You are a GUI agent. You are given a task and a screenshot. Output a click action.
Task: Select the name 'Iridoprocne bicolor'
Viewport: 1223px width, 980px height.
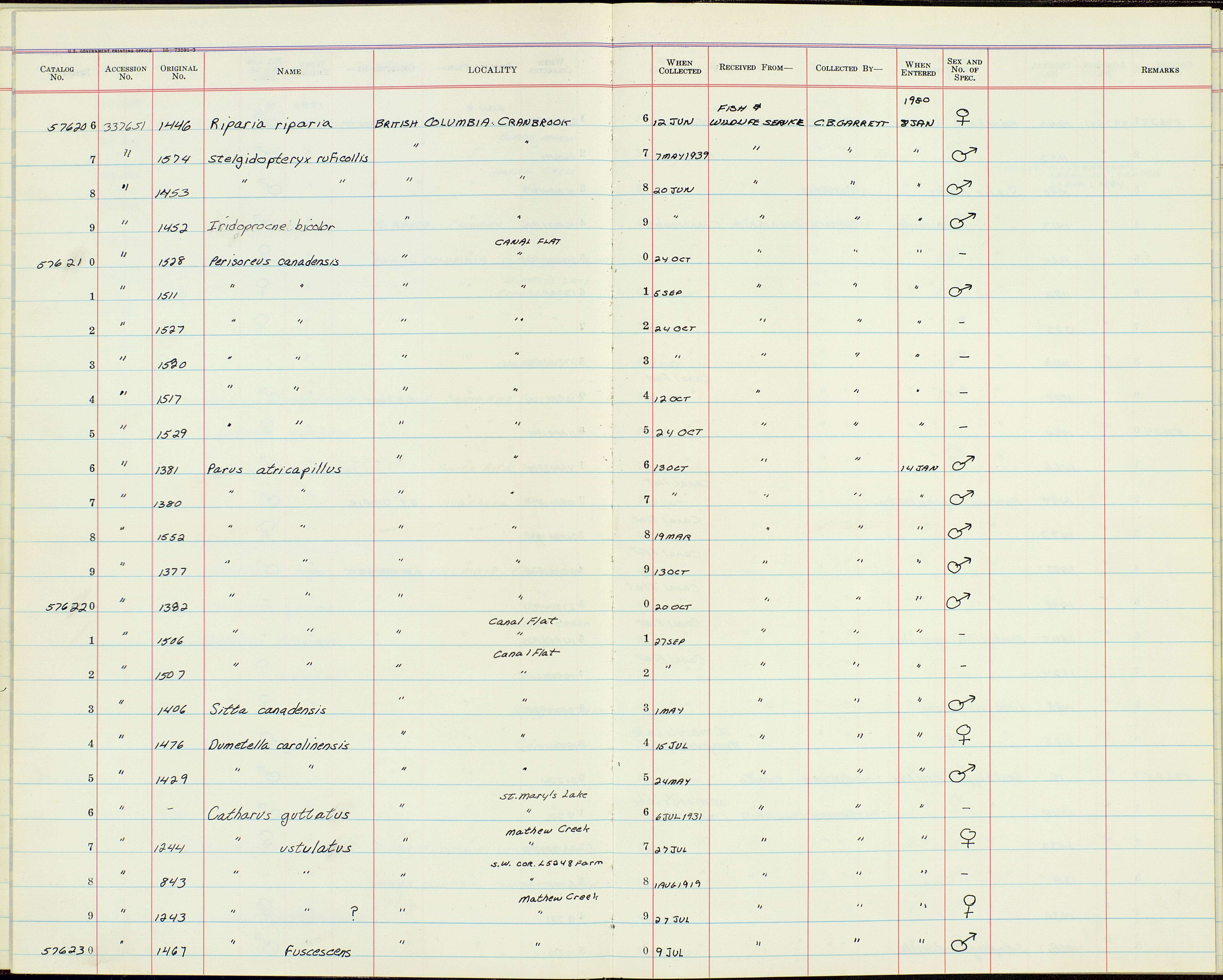pos(272,225)
